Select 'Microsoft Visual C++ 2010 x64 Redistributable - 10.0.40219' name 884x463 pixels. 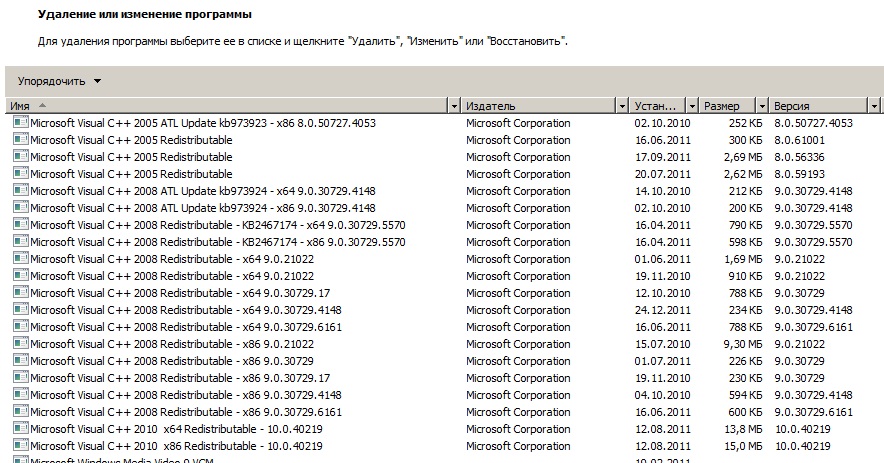coord(176,429)
